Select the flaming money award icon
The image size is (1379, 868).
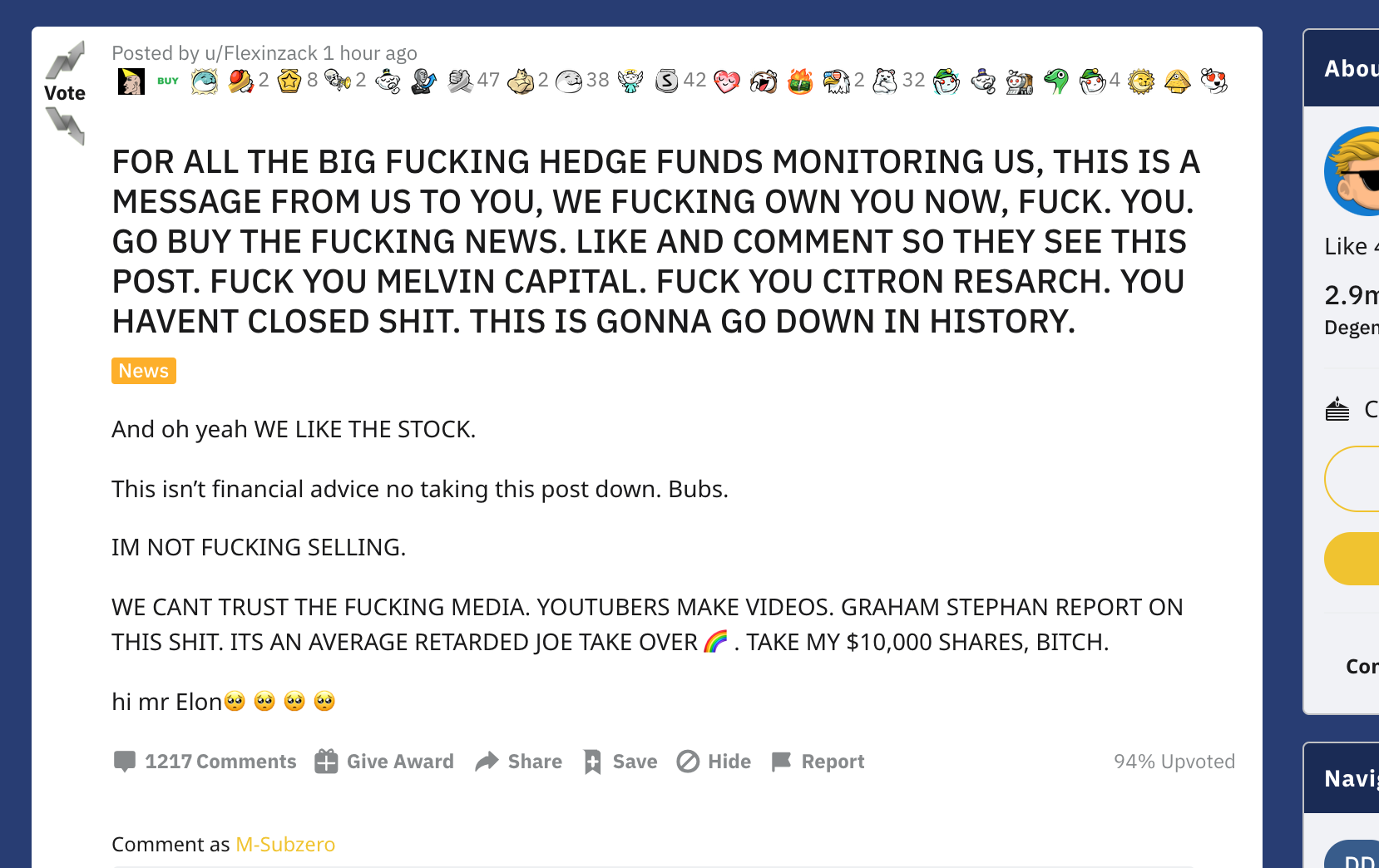pyautogui.click(x=799, y=81)
